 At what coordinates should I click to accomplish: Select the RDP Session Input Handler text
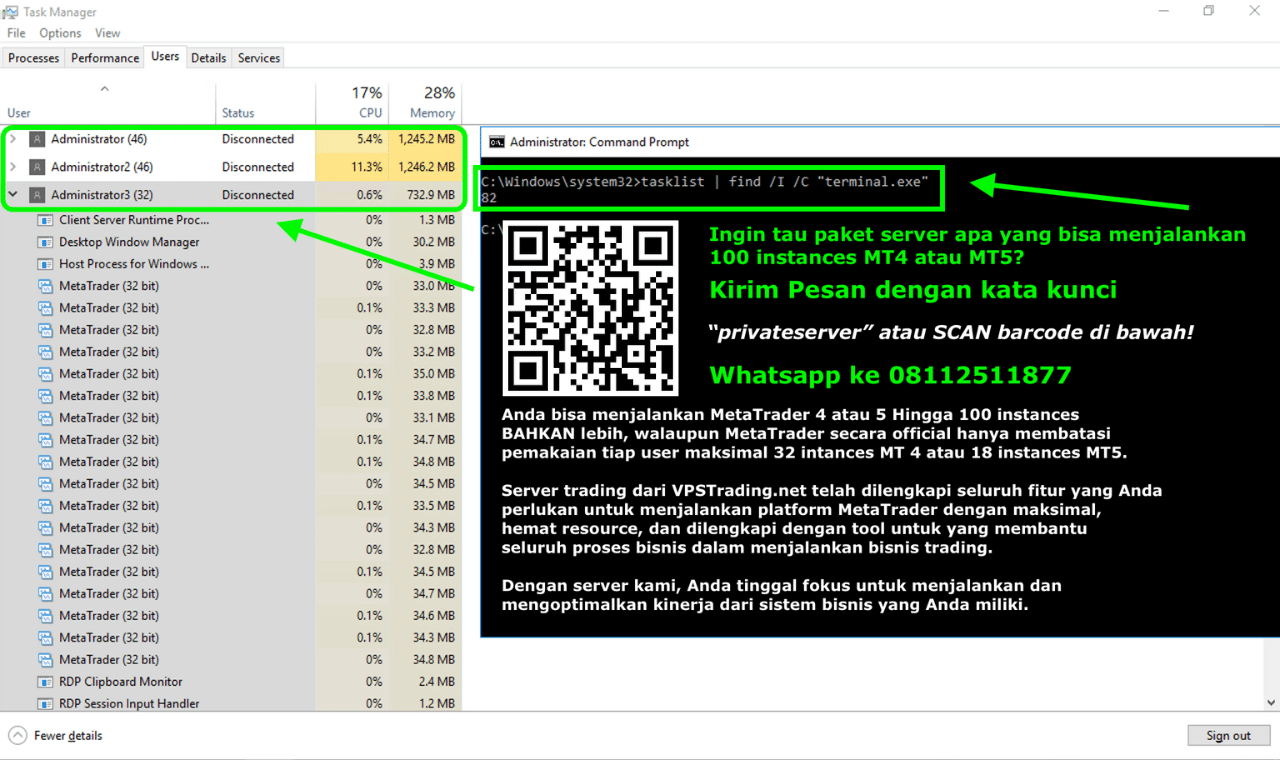tap(129, 704)
